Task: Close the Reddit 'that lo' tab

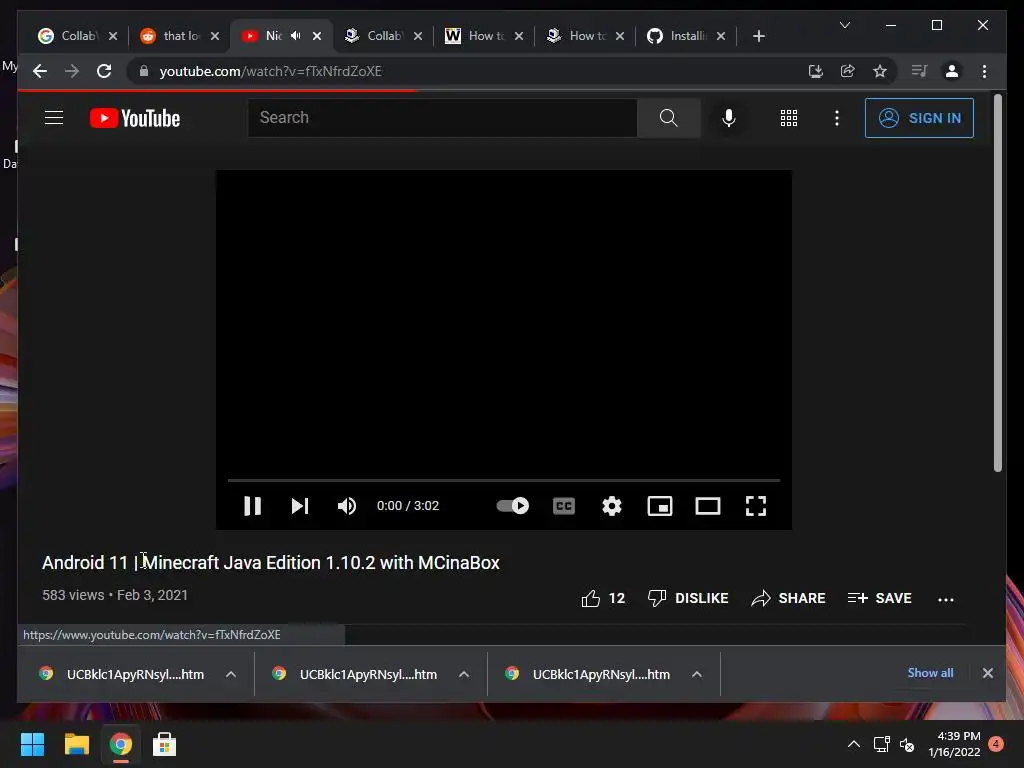Action: coord(215,36)
